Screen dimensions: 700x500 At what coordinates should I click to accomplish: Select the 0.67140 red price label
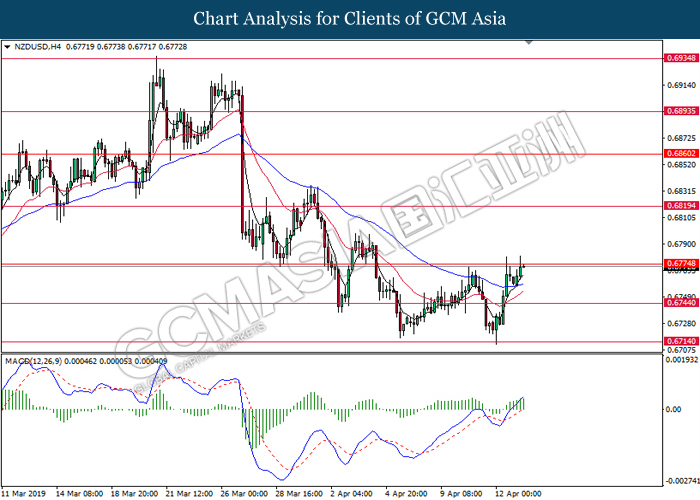pos(681,341)
